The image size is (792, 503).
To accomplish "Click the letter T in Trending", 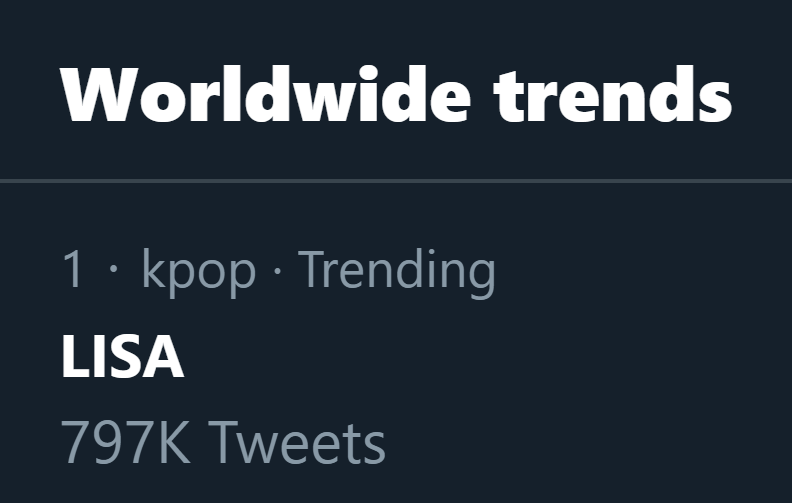I will coord(311,270).
